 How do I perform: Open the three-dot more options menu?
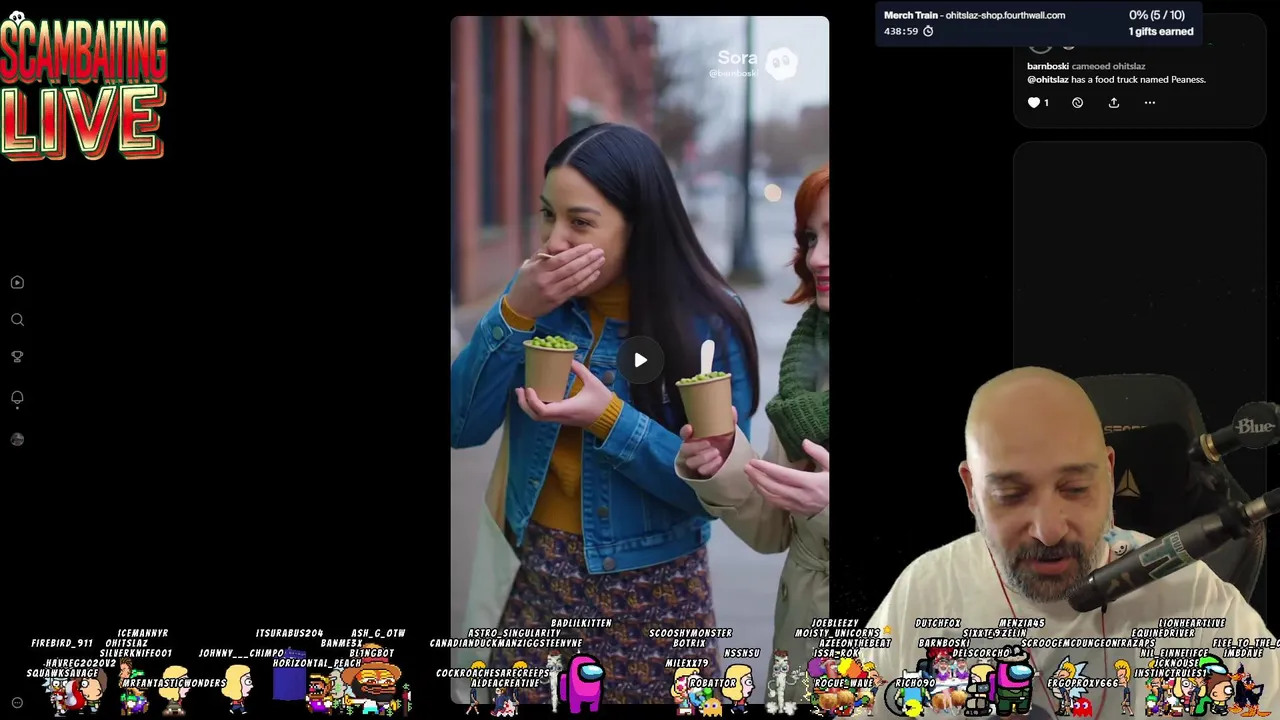pyautogui.click(x=1150, y=102)
